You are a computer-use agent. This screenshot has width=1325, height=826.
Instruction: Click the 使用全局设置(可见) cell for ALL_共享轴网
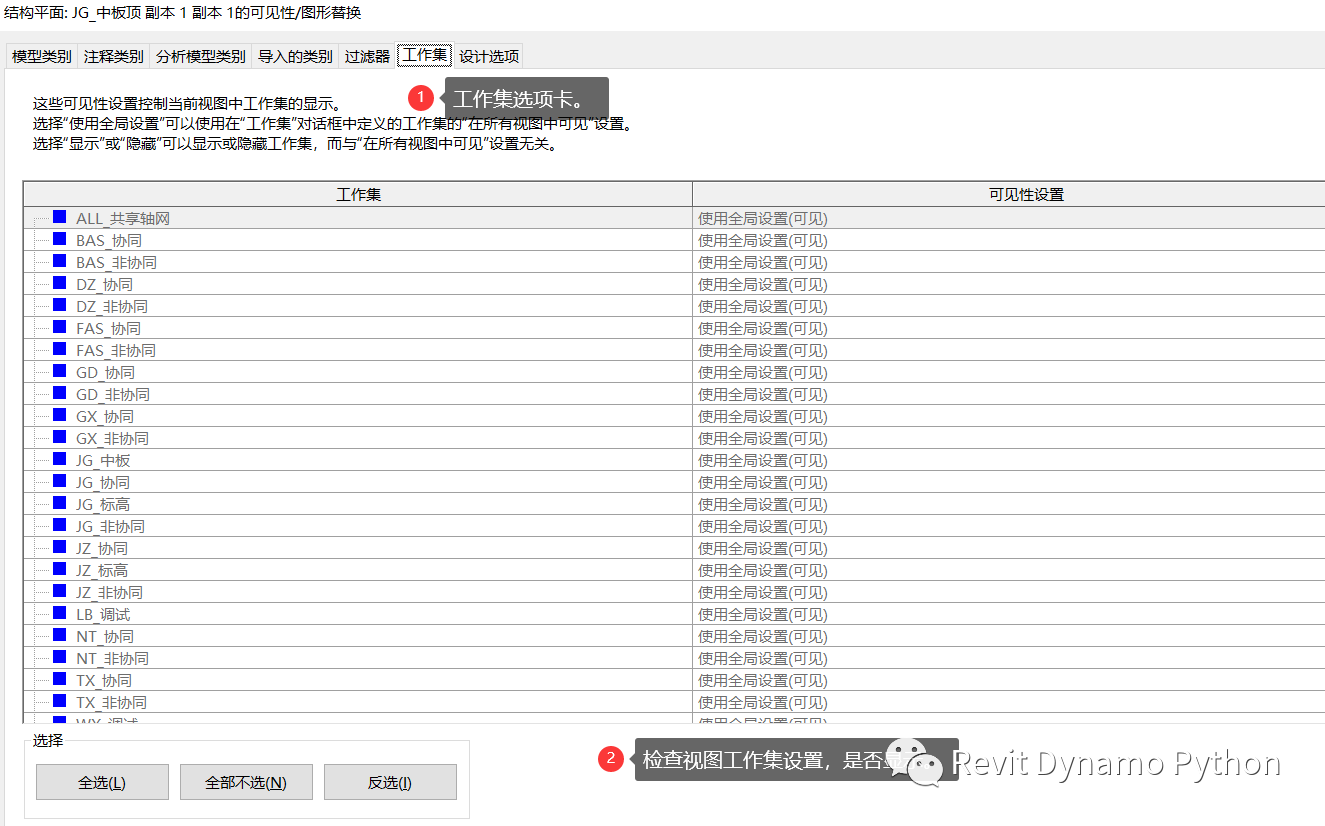click(x=1009, y=218)
